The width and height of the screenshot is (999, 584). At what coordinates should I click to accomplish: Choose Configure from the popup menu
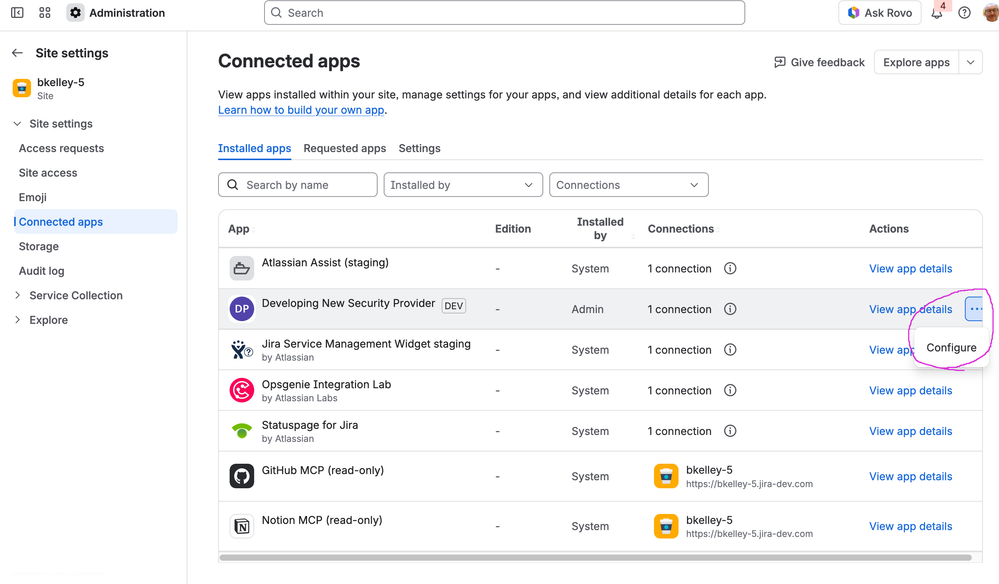coord(951,348)
